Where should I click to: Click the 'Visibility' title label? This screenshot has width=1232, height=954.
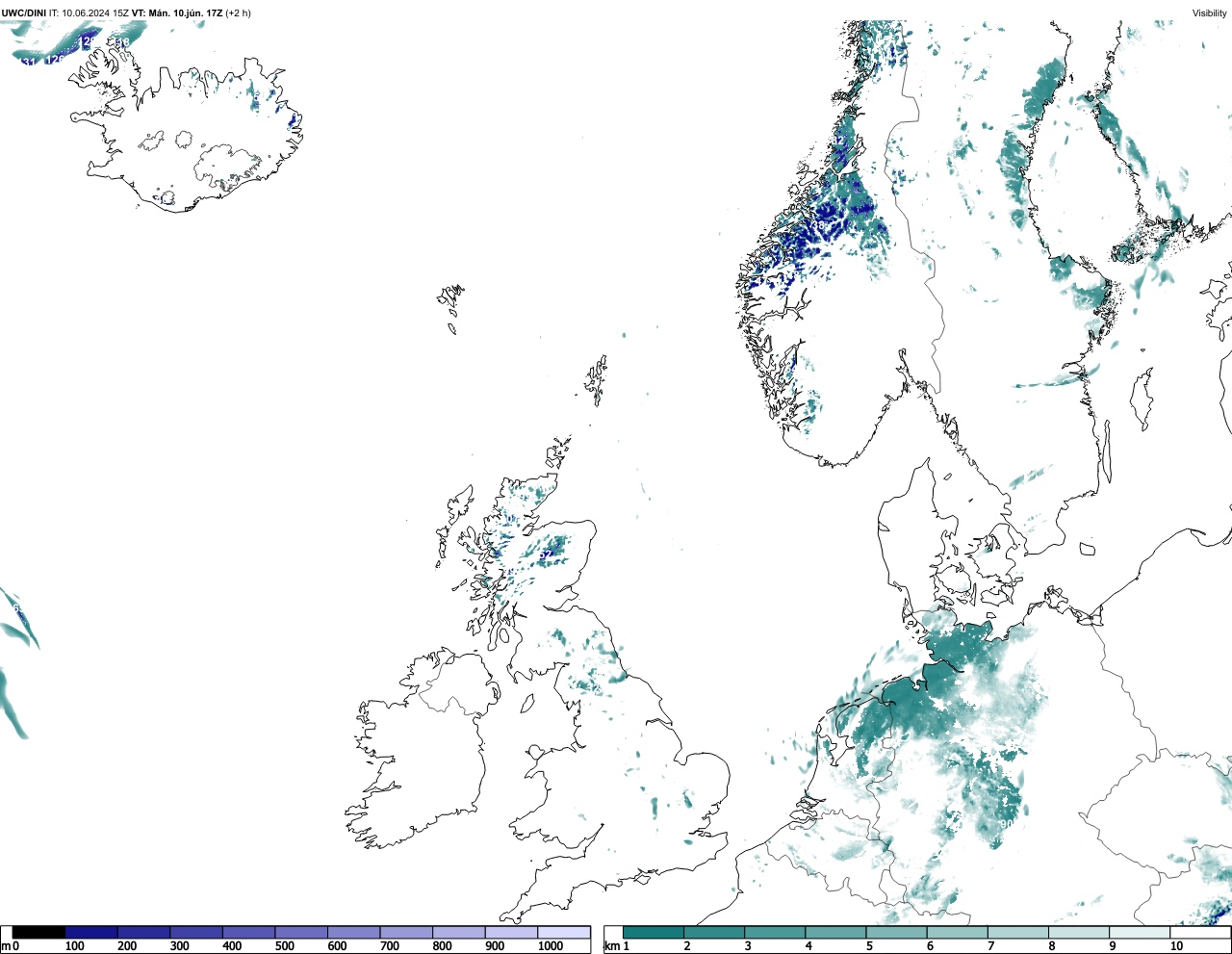pos(1209,13)
